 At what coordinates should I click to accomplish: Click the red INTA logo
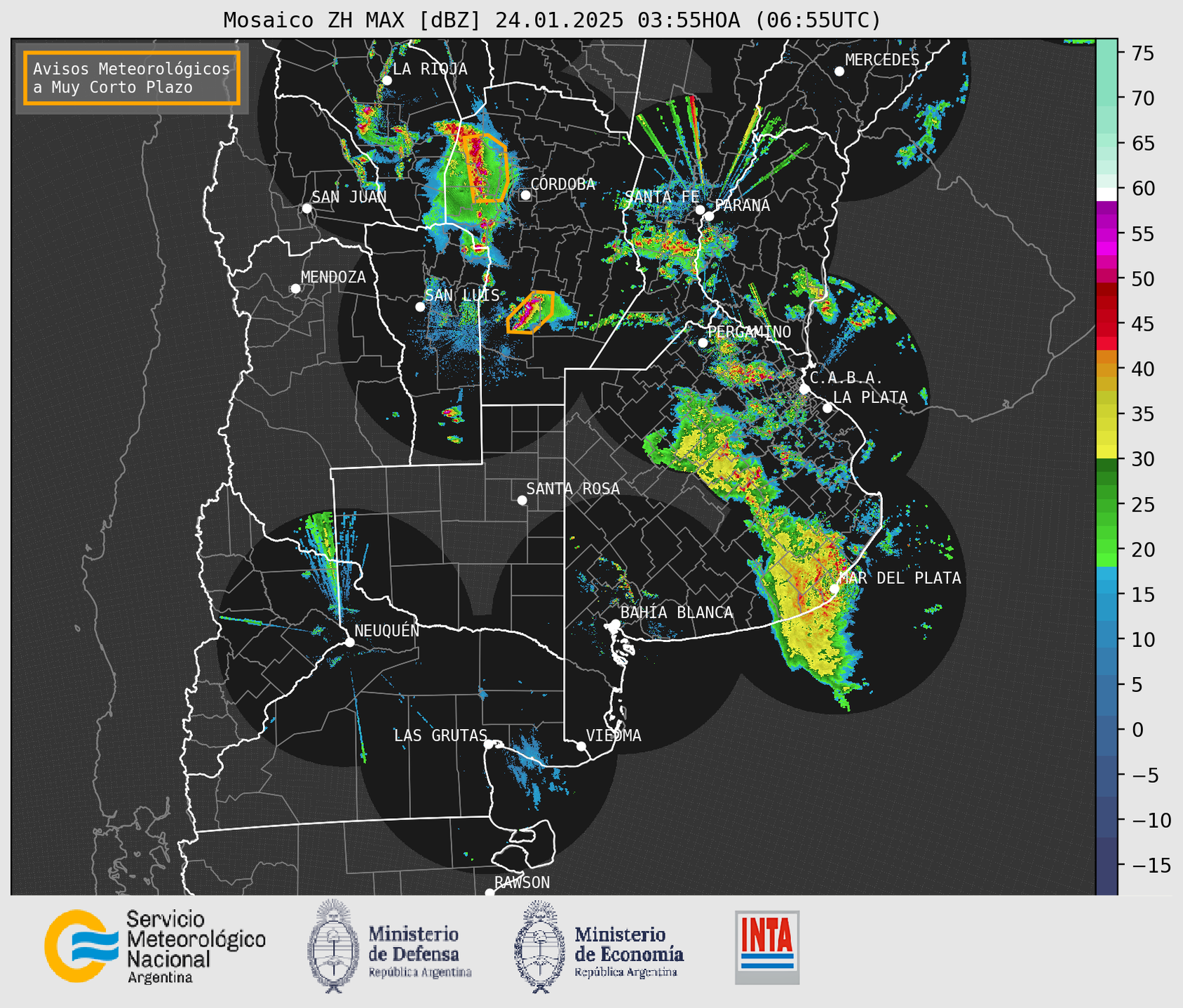pyautogui.click(x=767, y=947)
